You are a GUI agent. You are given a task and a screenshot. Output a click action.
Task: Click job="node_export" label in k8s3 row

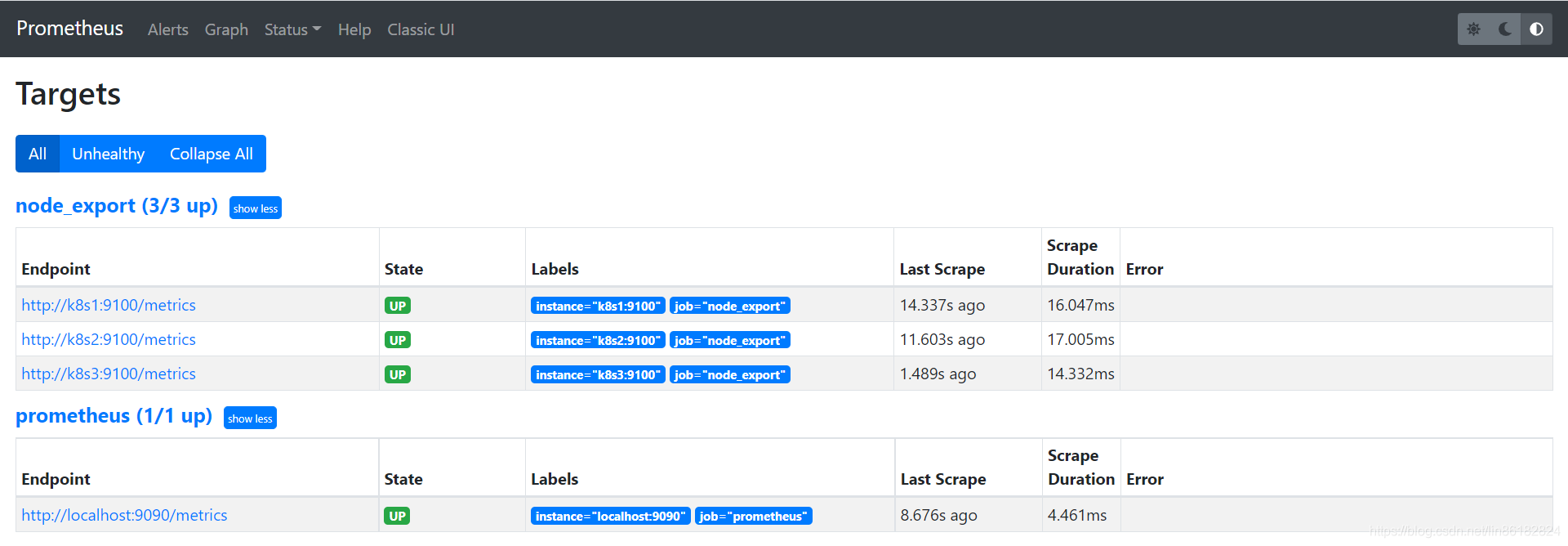[x=730, y=374]
